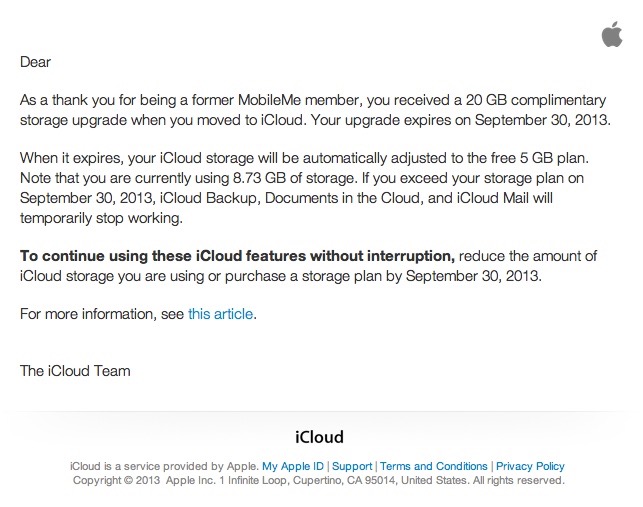Click the 'When it expires' paragraph opening
This screenshot has width=643, height=507.
(71, 158)
